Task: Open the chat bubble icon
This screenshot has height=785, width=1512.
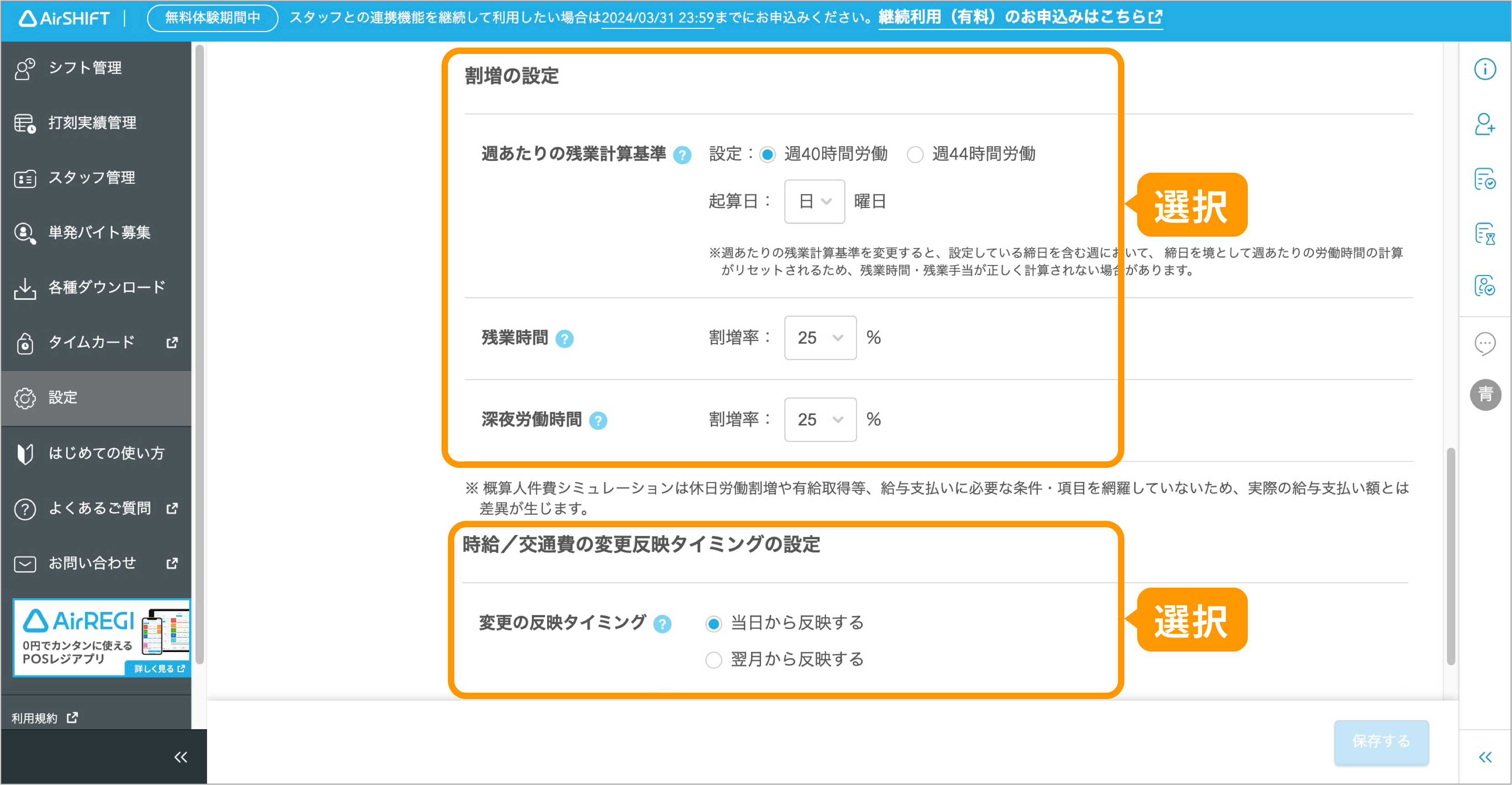Action: (x=1485, y=344)
